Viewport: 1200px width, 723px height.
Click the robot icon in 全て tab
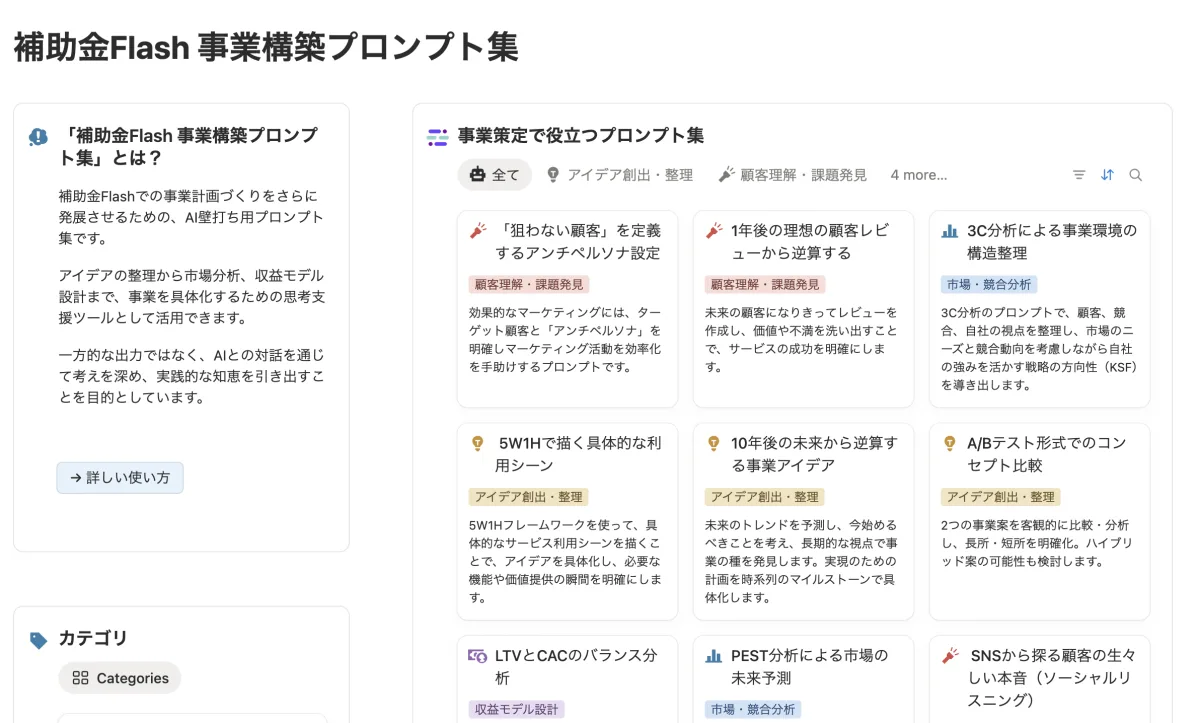pyautogui.click(x=477, y=175)
